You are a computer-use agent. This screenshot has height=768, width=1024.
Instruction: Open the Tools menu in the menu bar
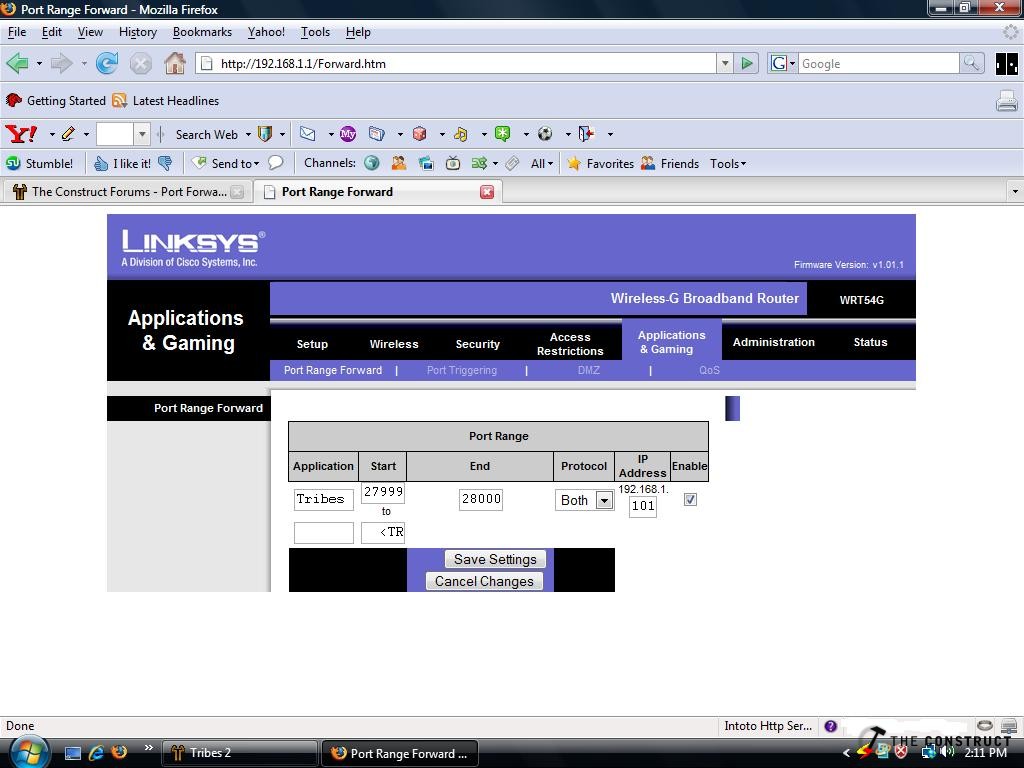(x=315, y=32)
